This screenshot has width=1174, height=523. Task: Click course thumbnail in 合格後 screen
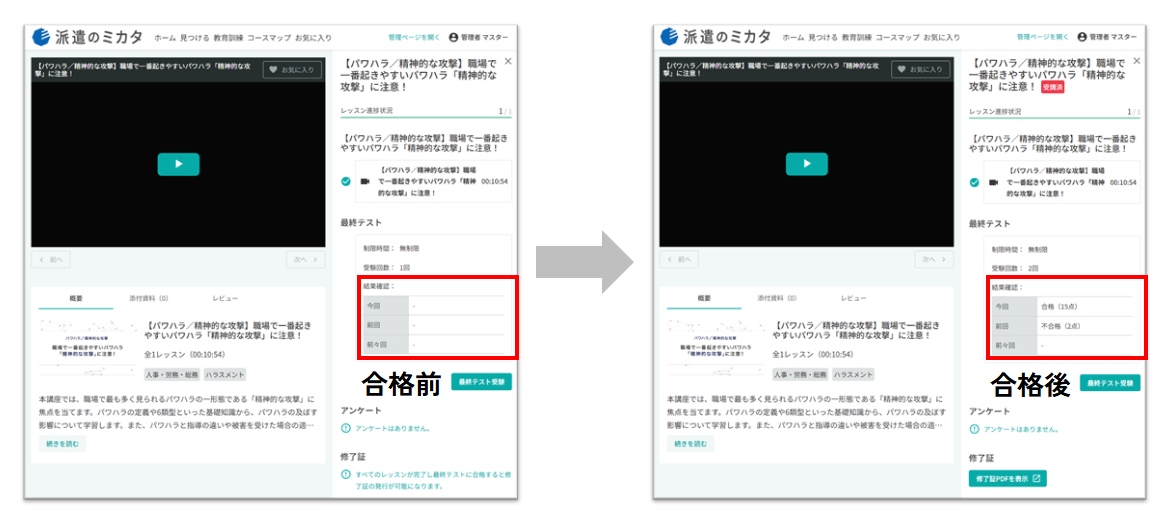[716, 348]
